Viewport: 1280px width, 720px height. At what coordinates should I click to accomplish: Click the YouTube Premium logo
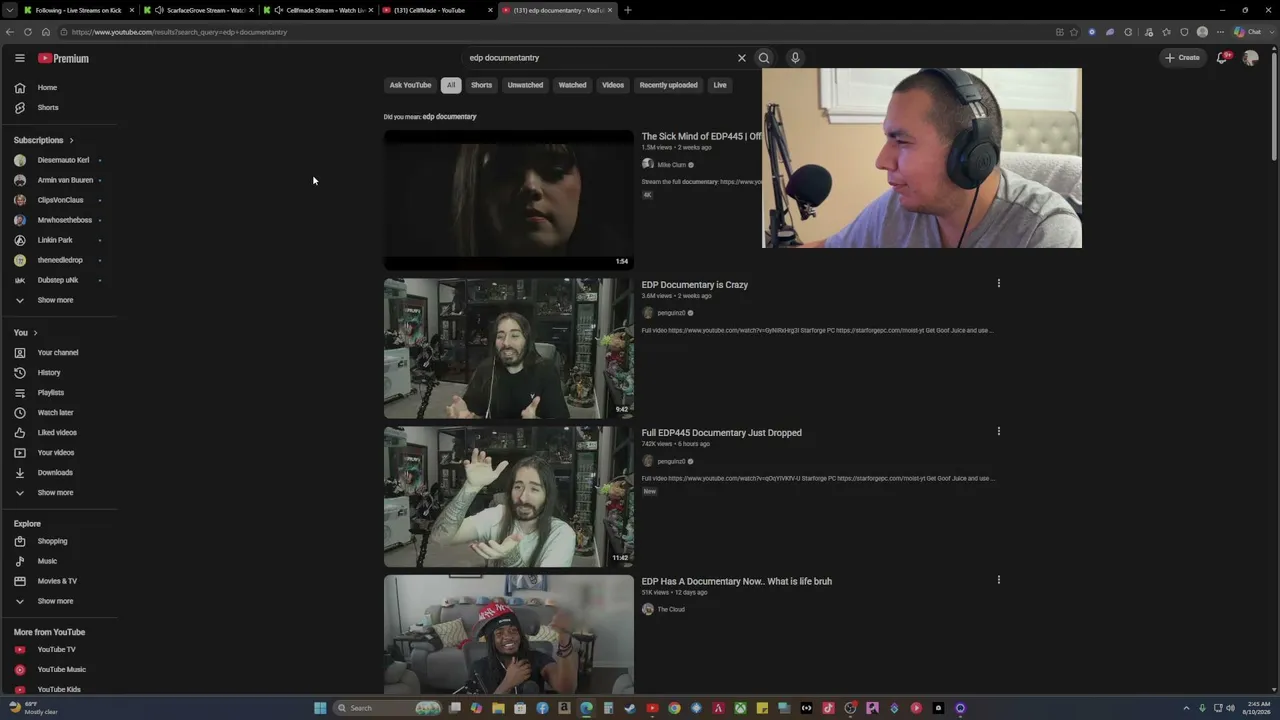[64, 58]
